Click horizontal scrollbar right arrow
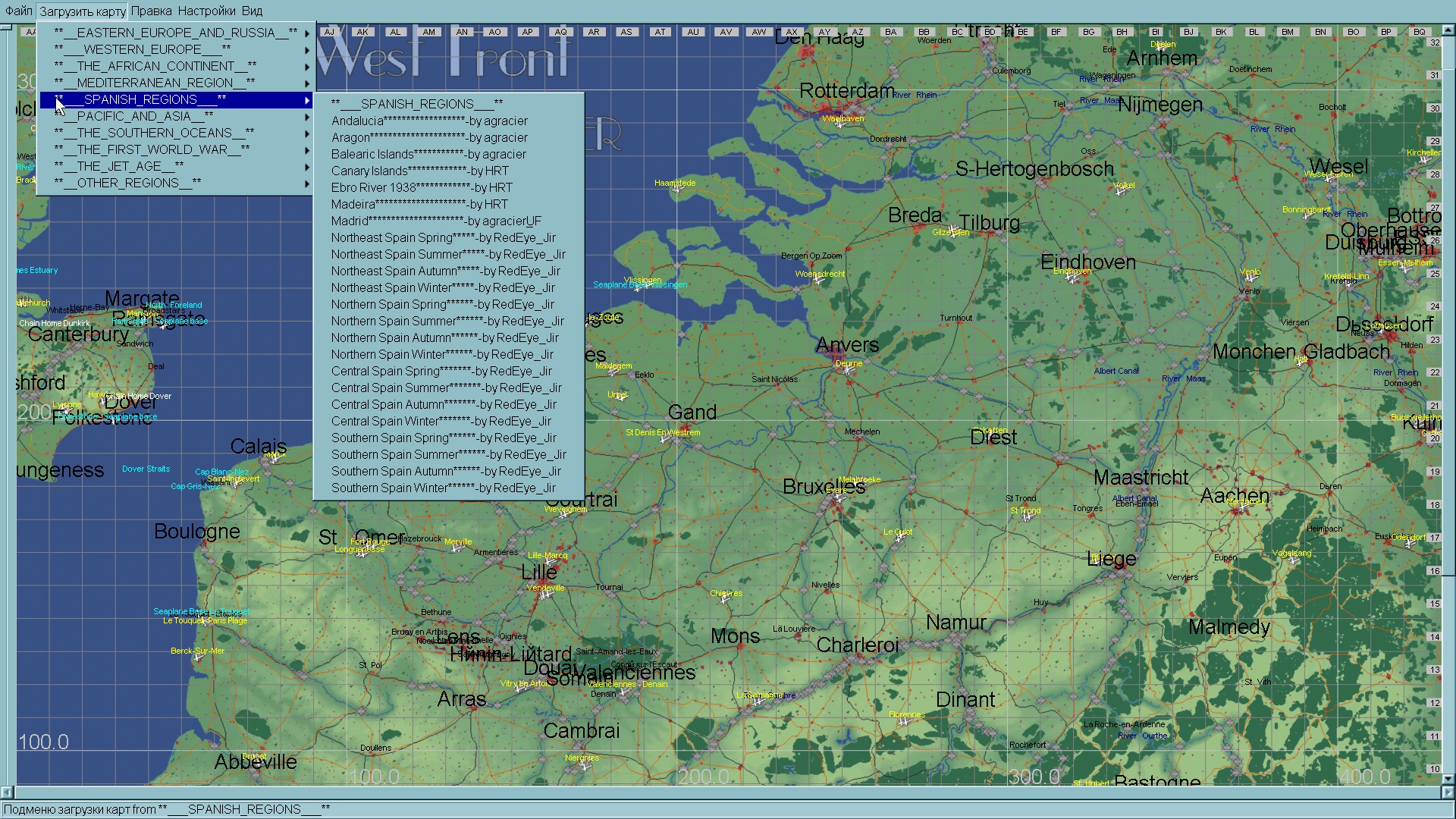Image resolution: width=1456 pixels, height=819 pixels. pyautogui.click(x=1448, y=792)
